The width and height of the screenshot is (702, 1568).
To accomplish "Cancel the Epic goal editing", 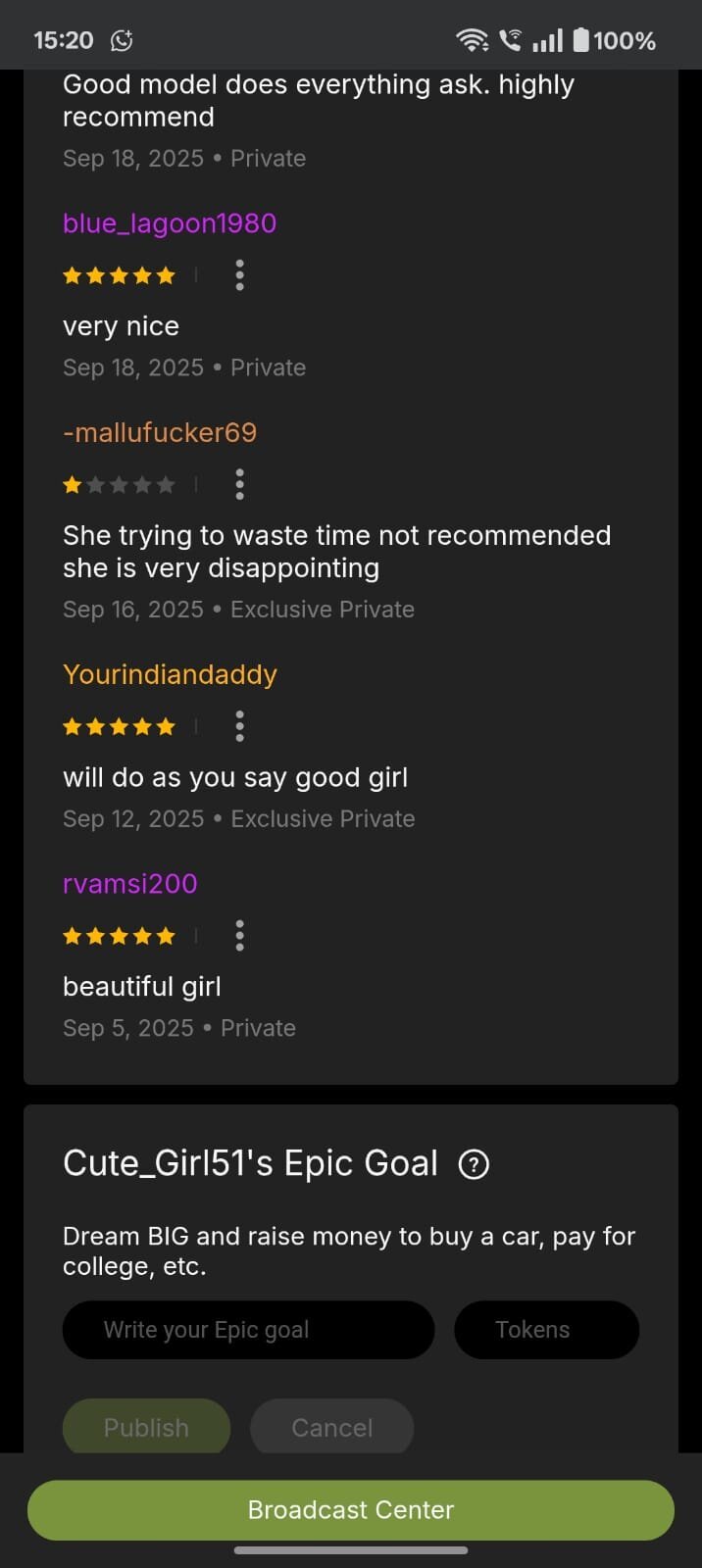I will point(331,1427).
